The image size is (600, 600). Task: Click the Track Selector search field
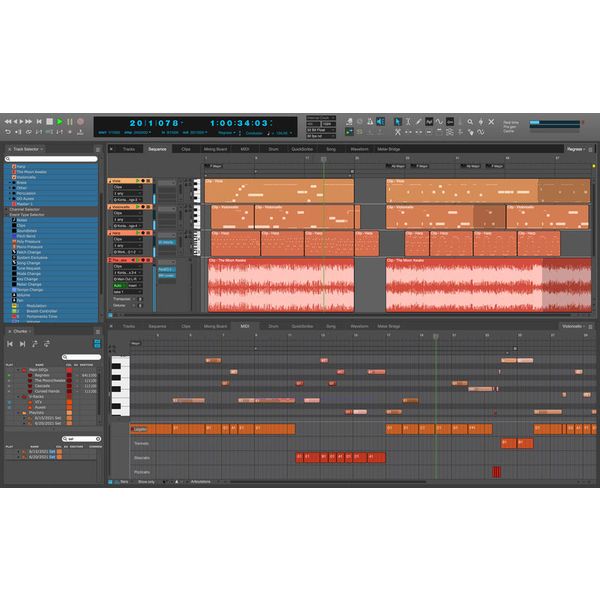[50, 158]
